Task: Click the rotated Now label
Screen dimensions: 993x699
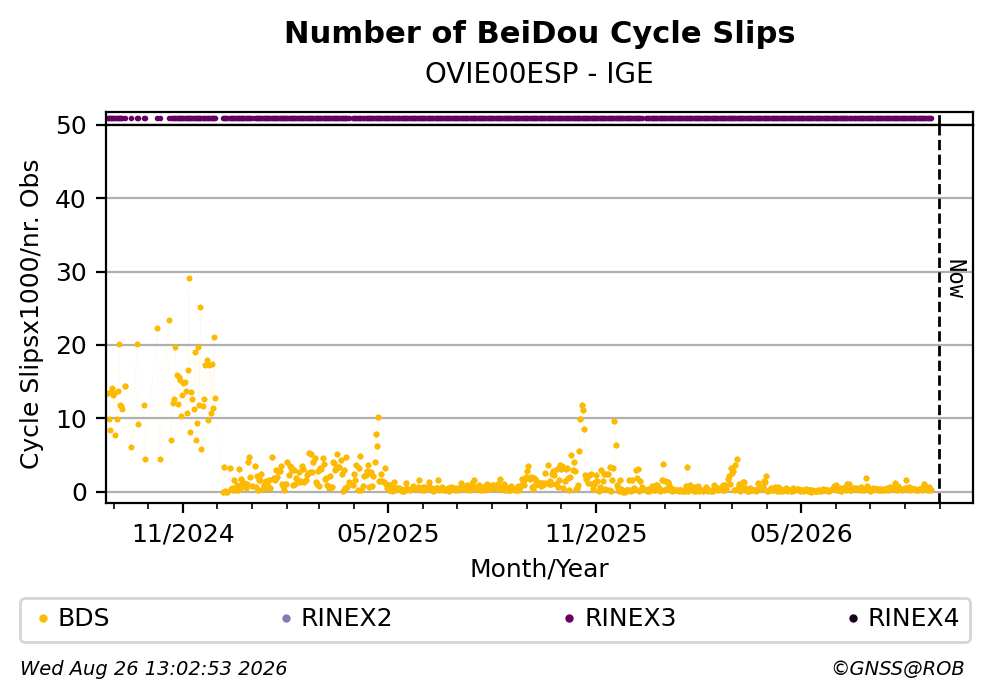Action: point(958,279)
